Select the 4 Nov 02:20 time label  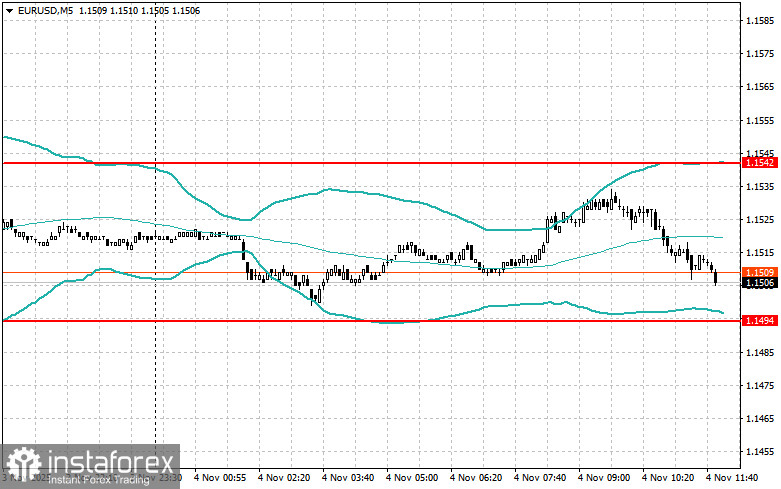coord(284,478)
